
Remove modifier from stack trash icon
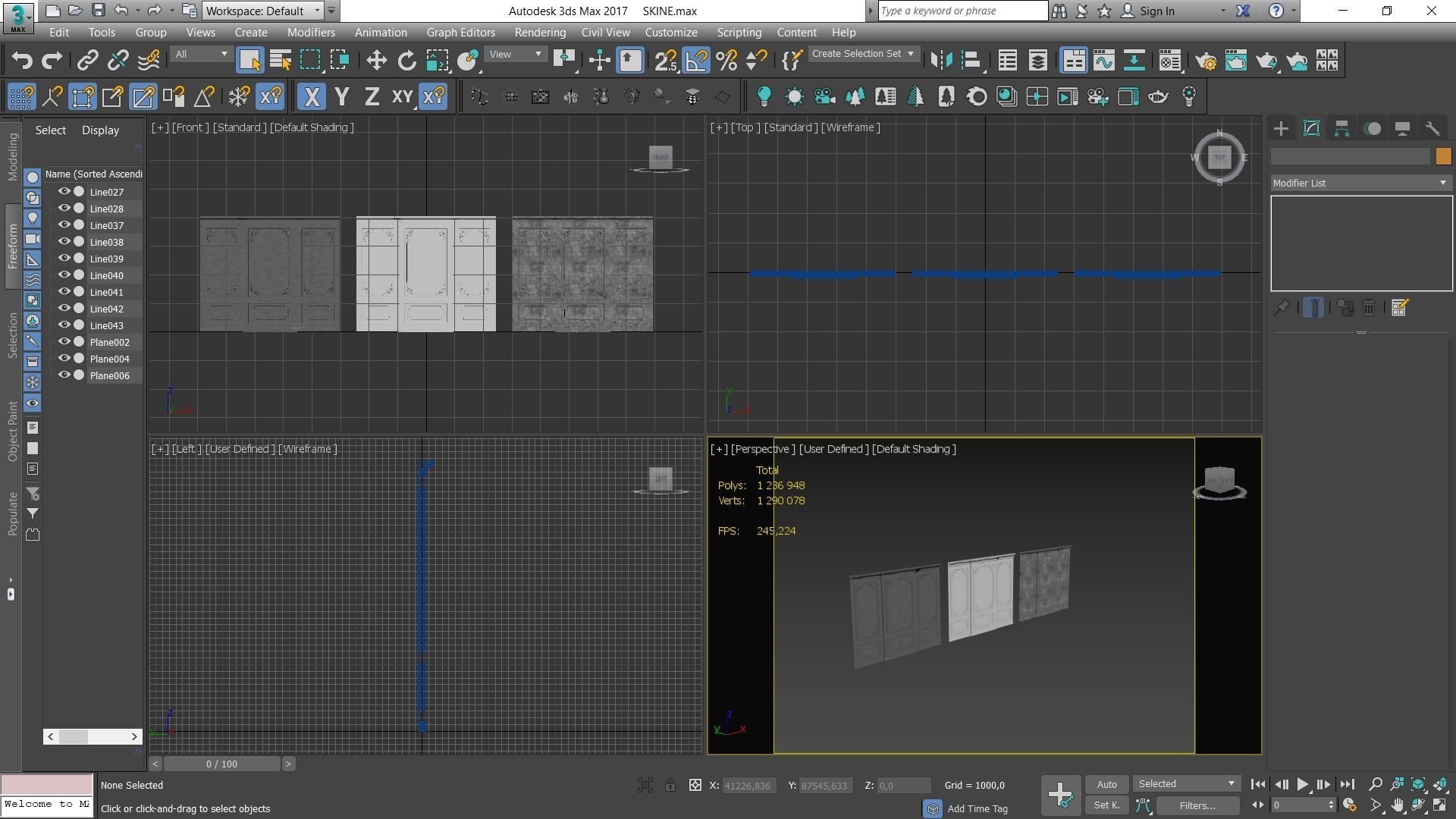pos(1369,308)
